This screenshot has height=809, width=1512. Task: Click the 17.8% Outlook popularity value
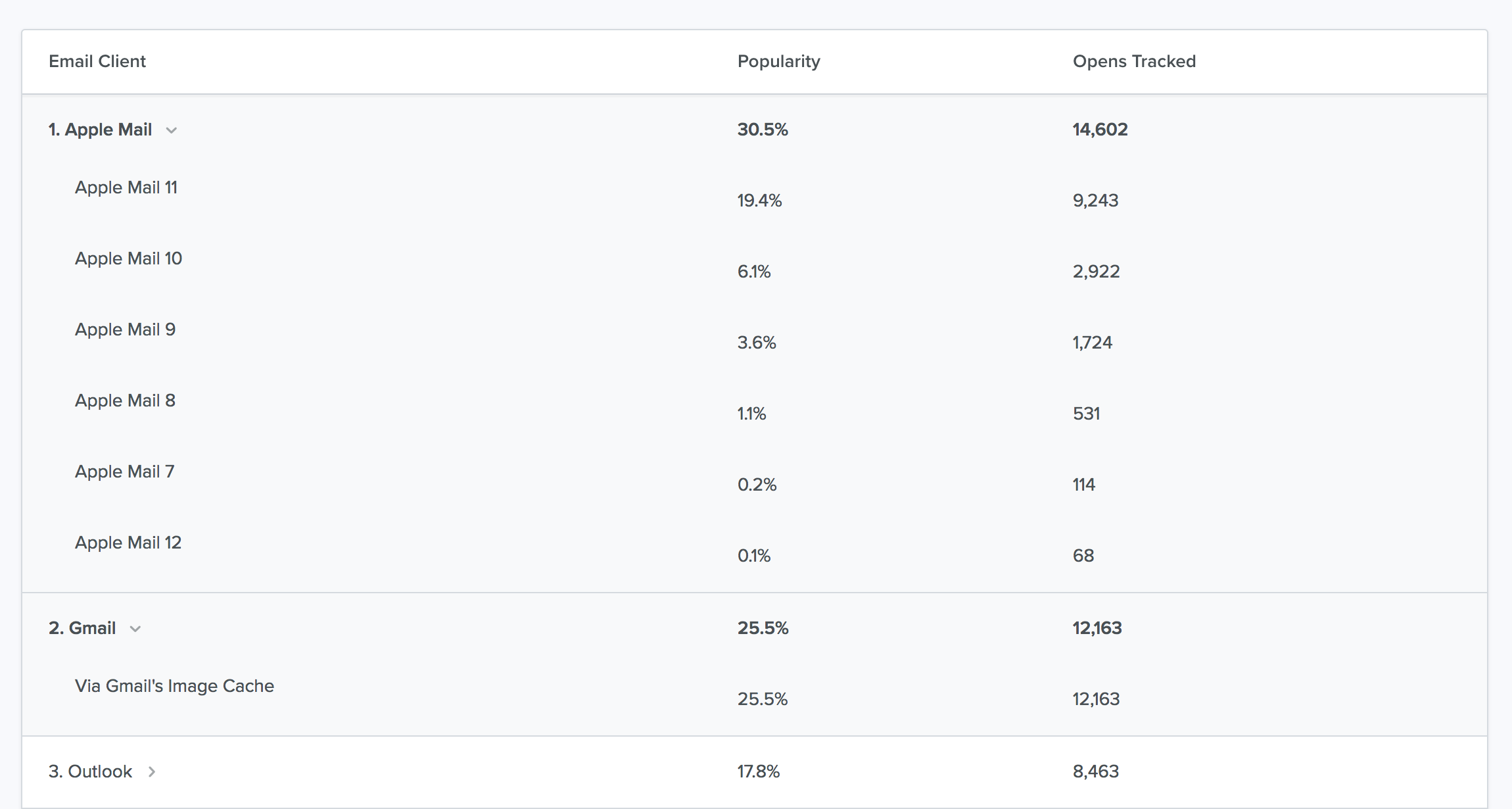click(759, 772)
